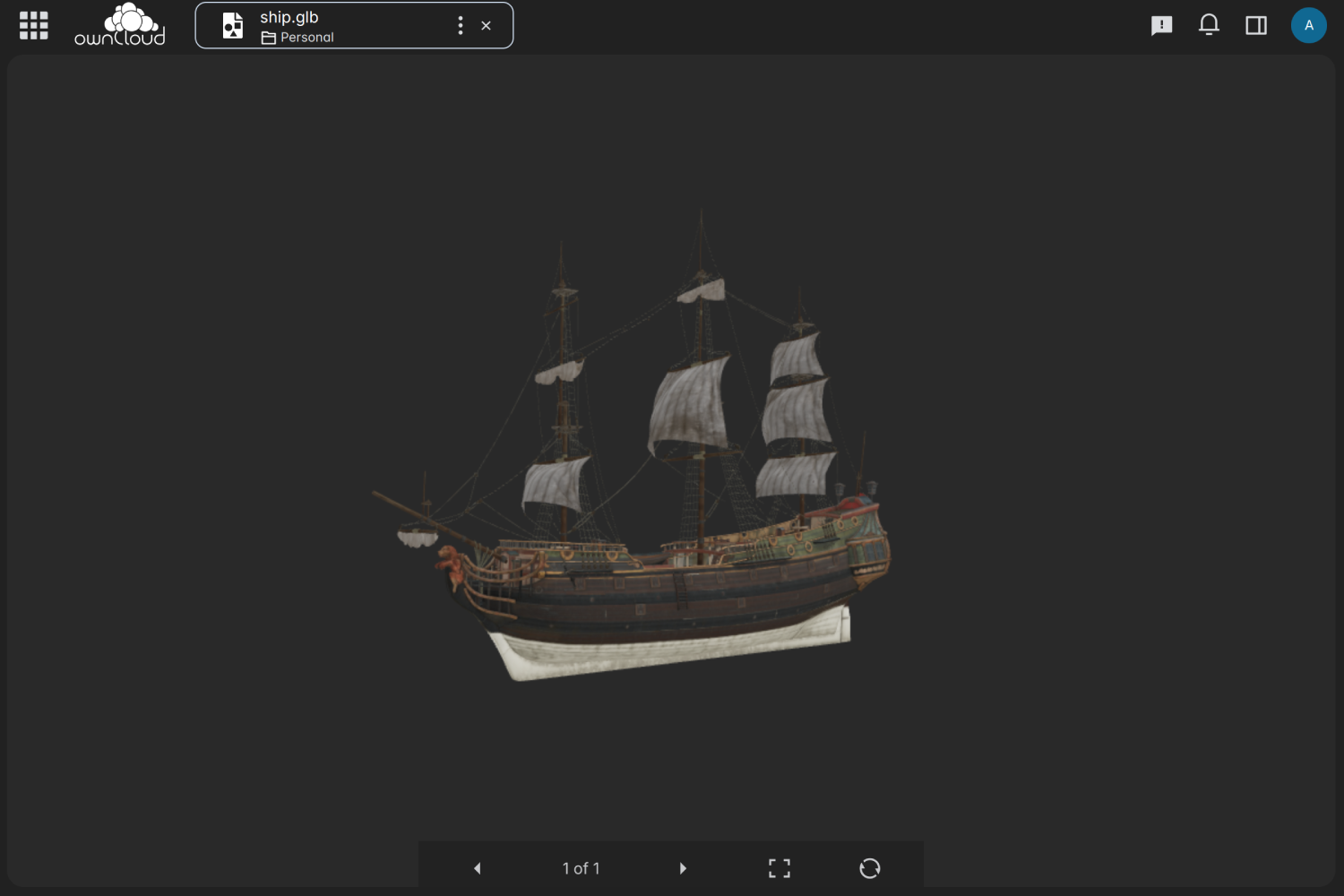Show the previous model with left arrow
The height and width of the screenshot is (896, 1344).
(478, 868)
